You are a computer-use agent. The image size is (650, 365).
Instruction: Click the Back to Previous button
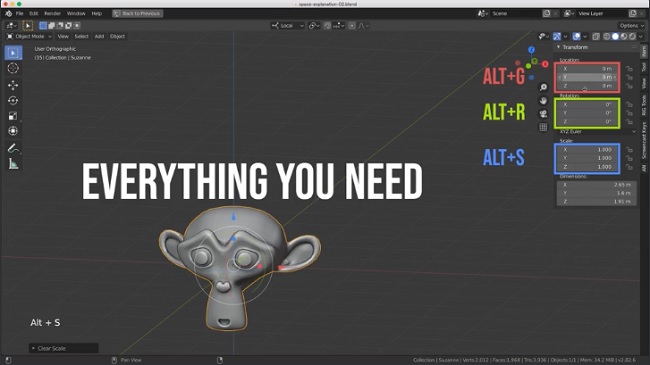coord(137,14)
